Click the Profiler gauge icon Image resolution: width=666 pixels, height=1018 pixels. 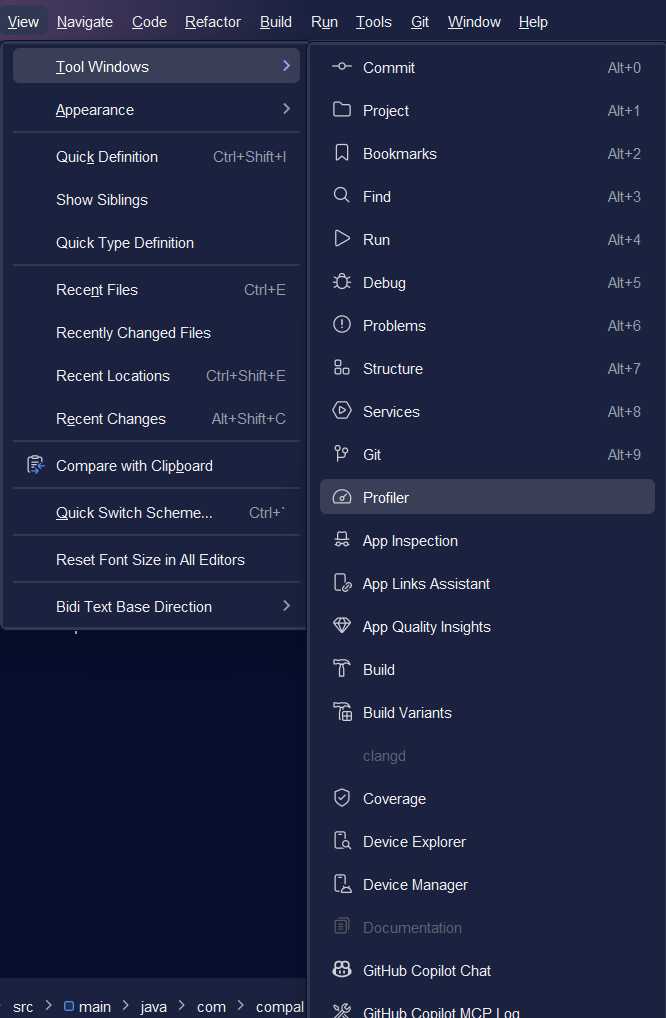[x=342, y=497]
